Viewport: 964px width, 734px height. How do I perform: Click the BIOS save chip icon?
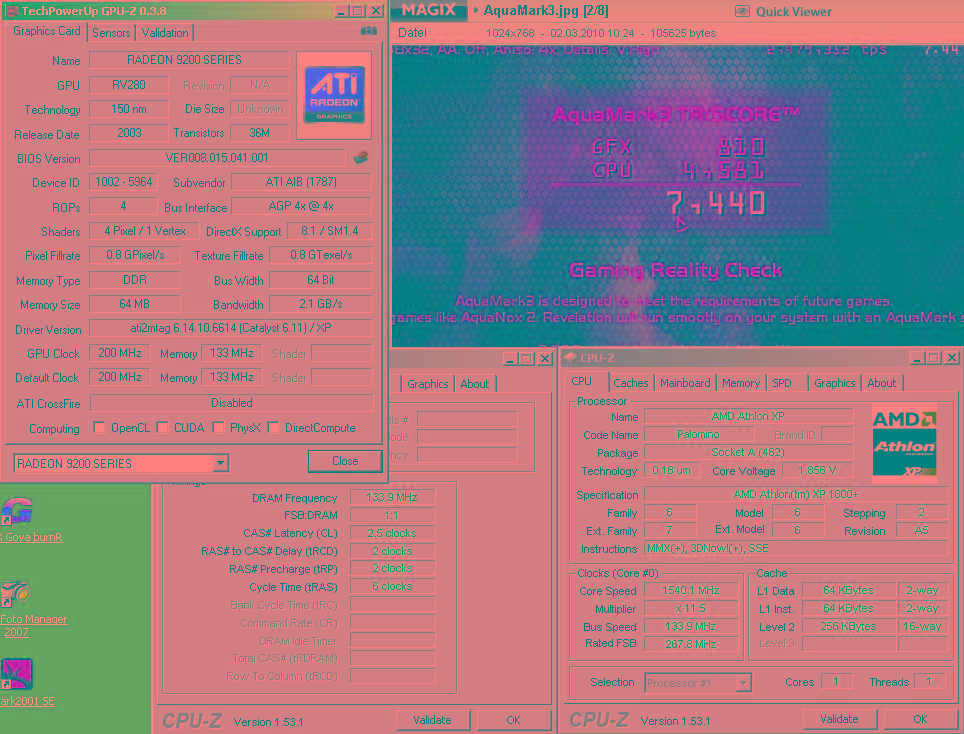point(361,157)
